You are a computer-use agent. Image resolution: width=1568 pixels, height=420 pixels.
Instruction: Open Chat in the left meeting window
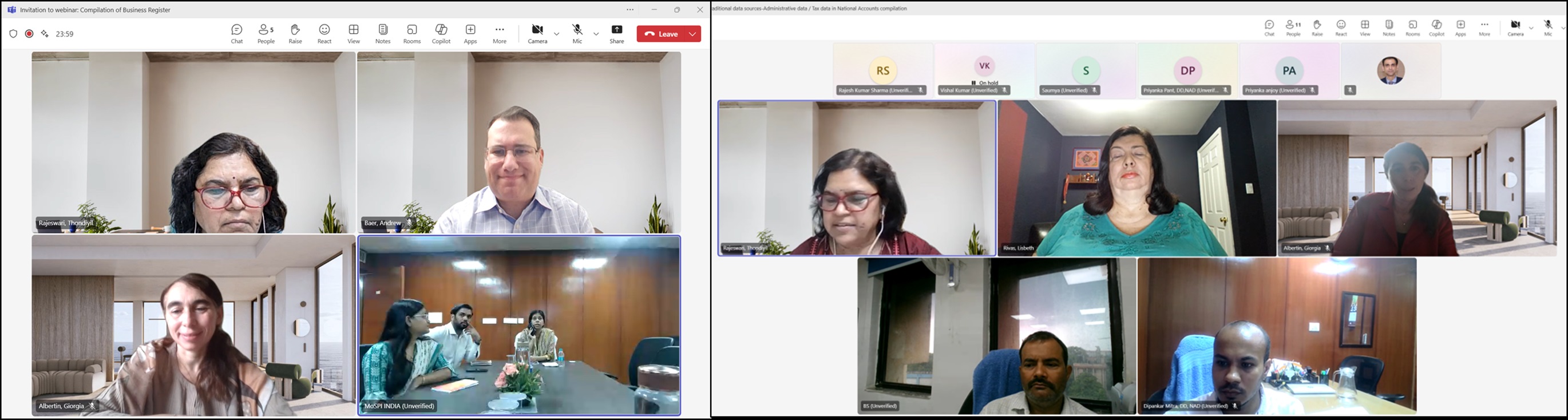(x=237, y=34)
